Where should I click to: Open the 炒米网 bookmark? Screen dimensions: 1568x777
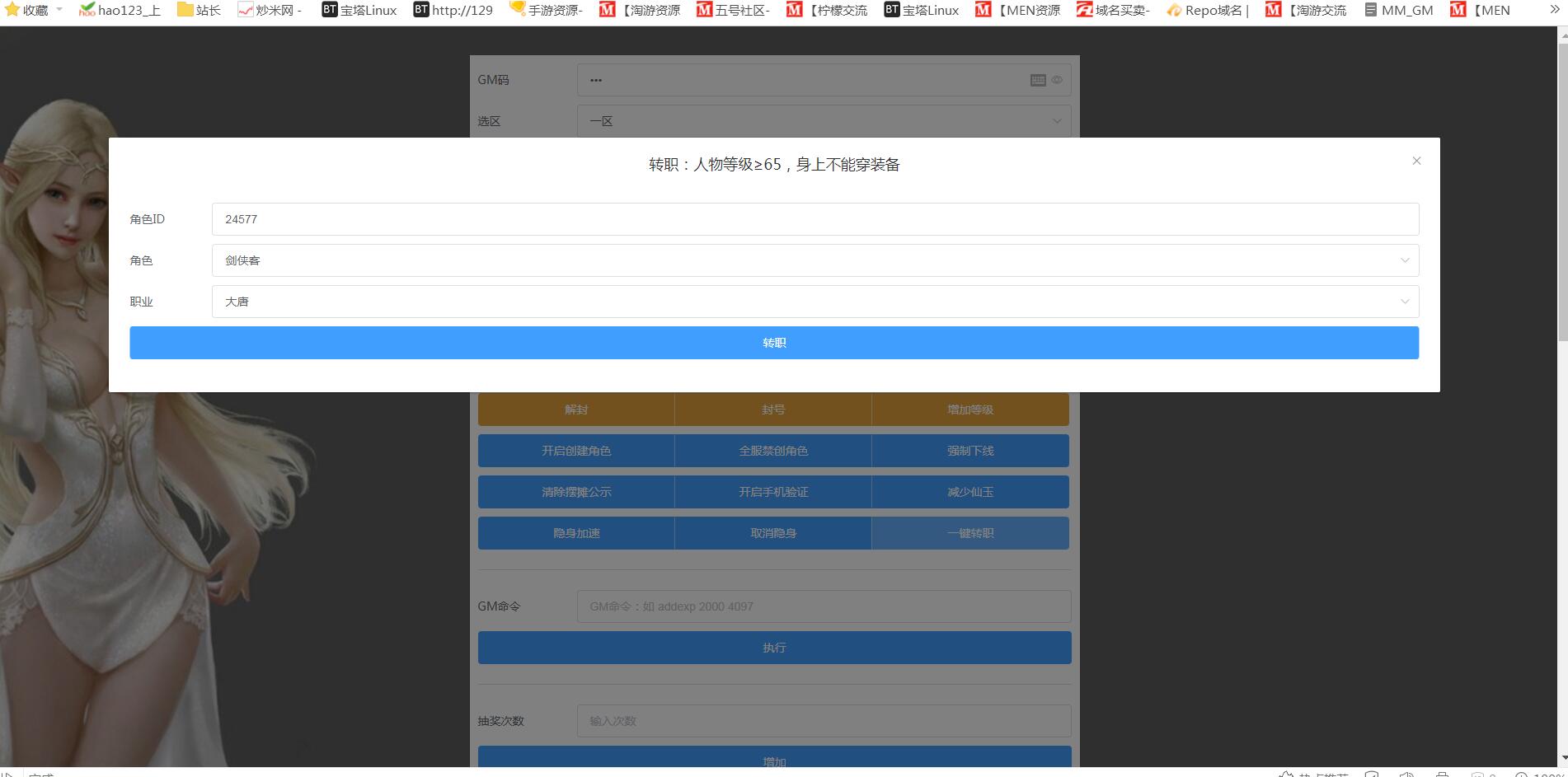[x=270, y=10]
